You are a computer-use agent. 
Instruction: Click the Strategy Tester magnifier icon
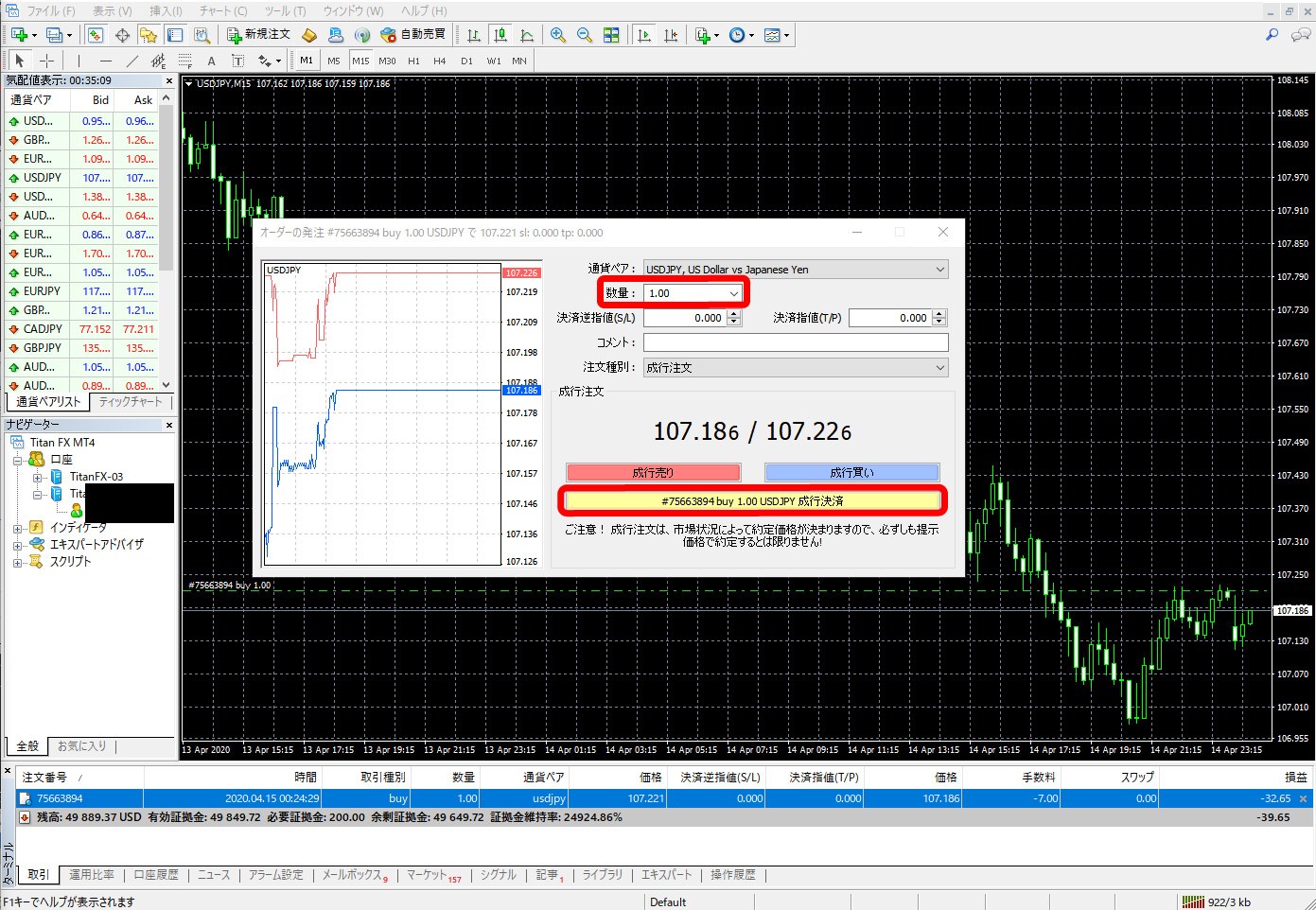[202, 35]
